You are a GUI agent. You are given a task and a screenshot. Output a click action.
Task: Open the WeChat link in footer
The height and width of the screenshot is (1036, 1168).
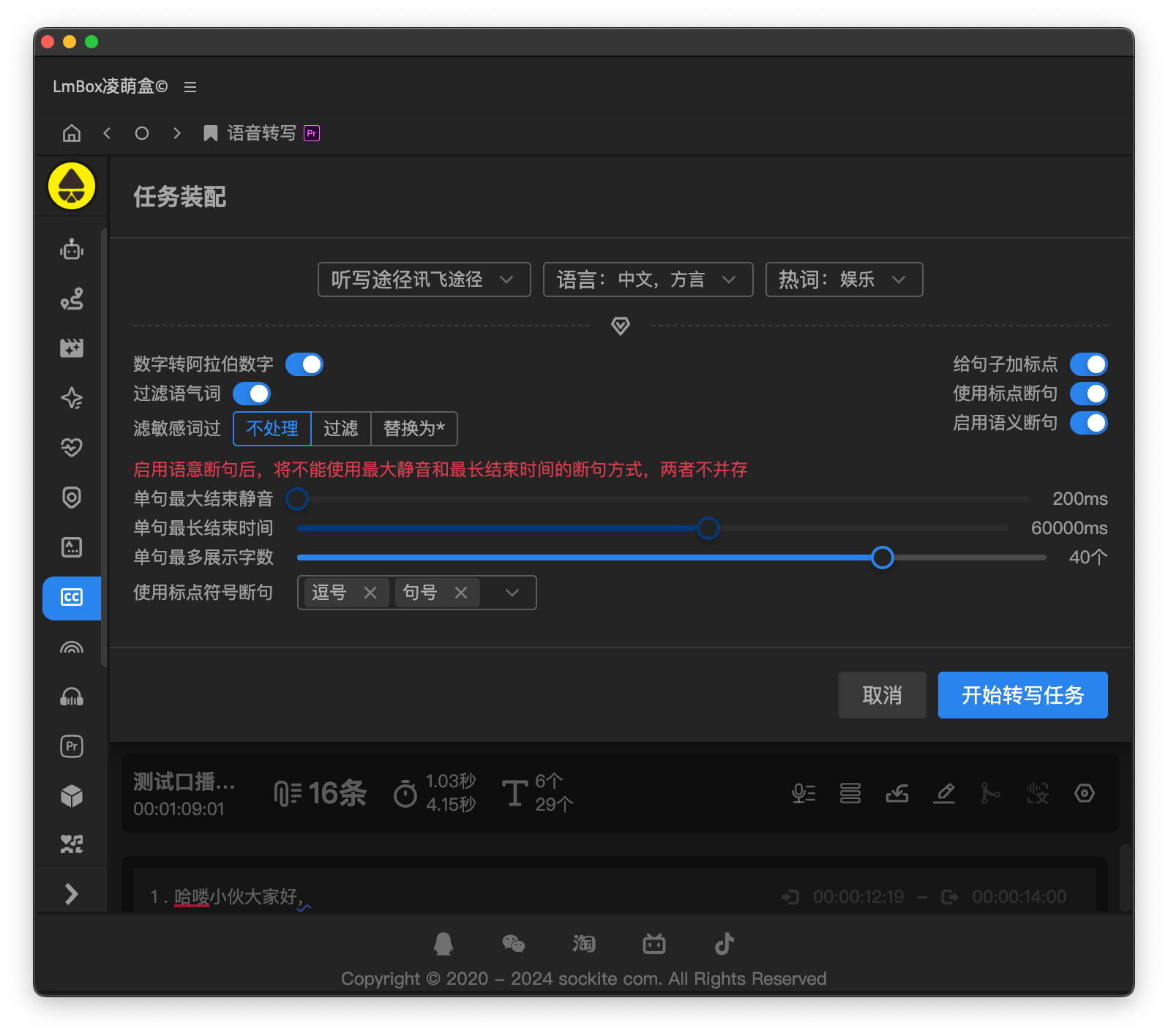(x=514, y=944)
